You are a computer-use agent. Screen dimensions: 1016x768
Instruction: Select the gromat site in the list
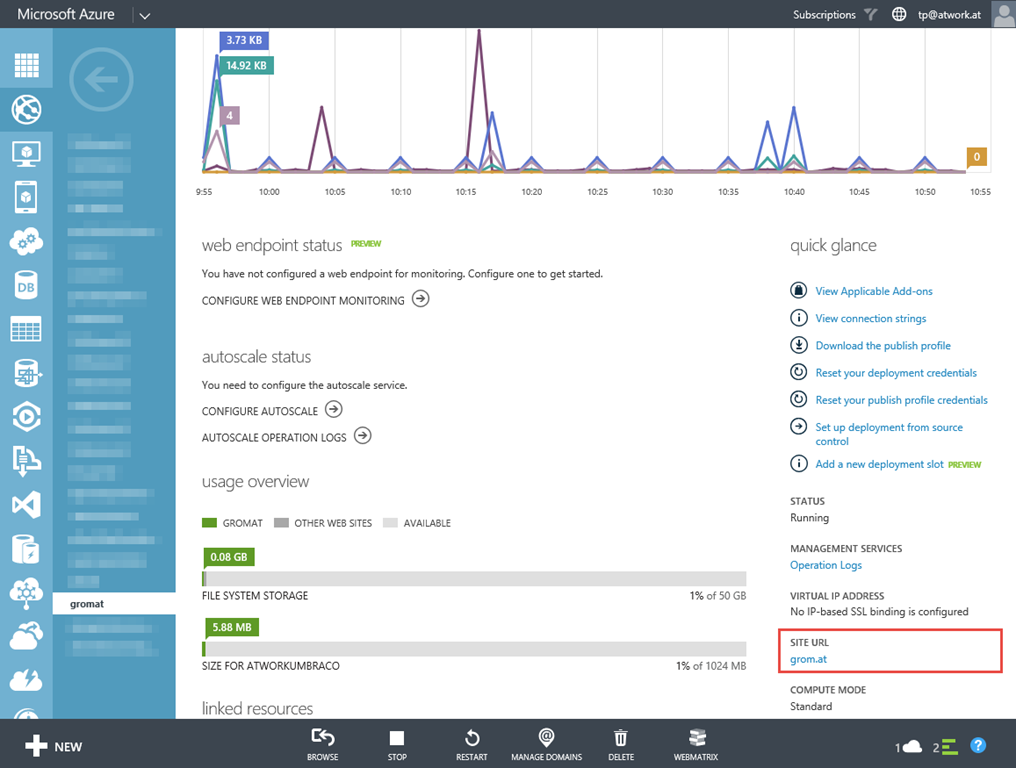click(x=87, y=604)
